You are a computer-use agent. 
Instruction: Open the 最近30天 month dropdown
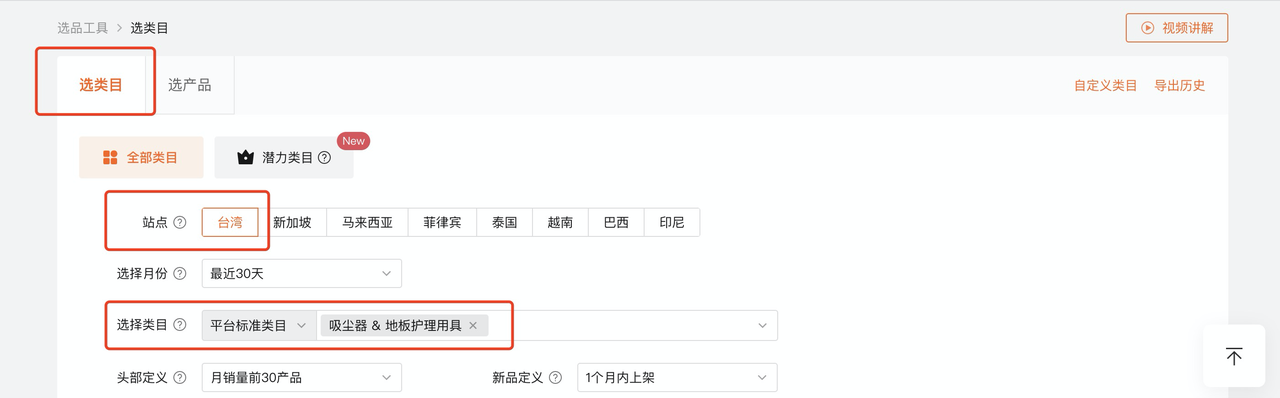click(301, 274)
